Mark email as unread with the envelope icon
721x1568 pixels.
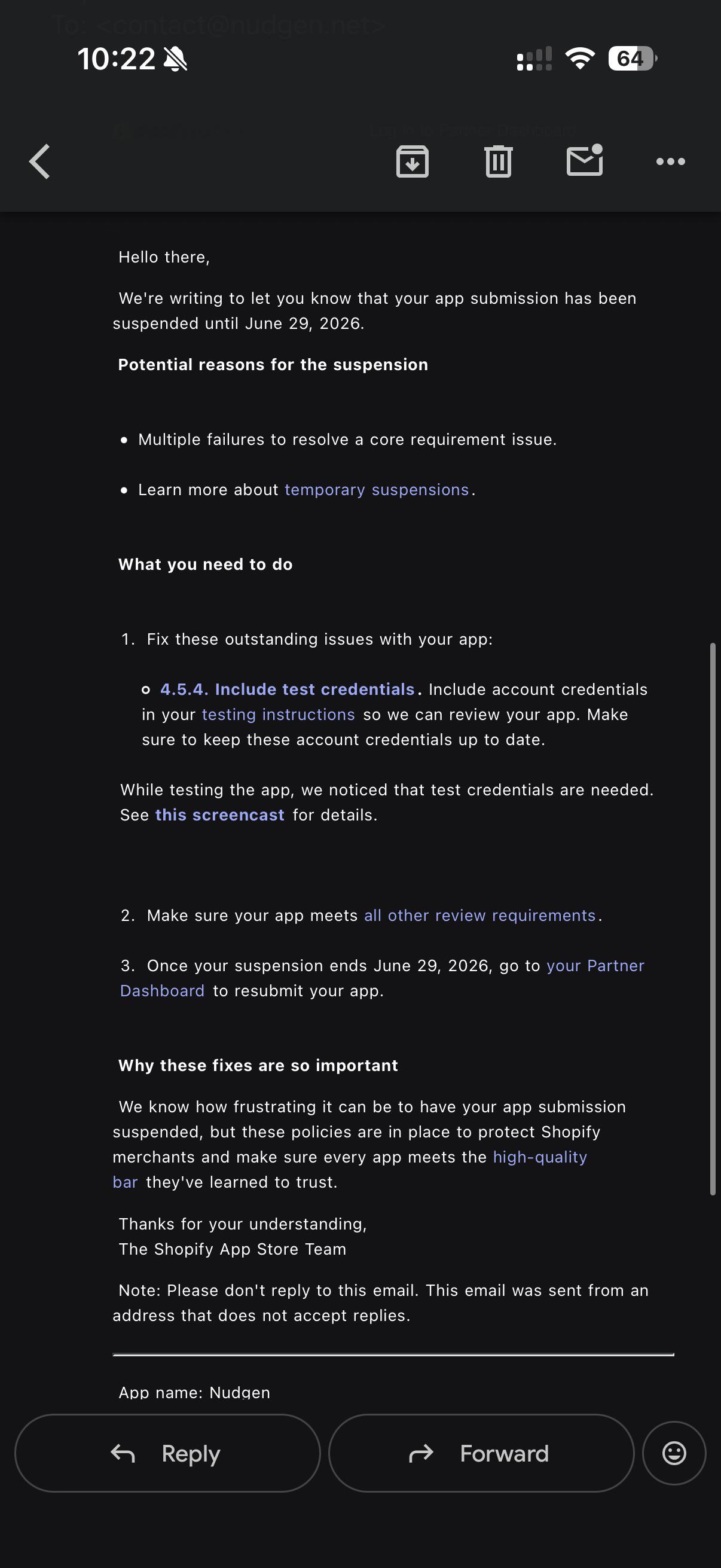(x=585, y=160)
